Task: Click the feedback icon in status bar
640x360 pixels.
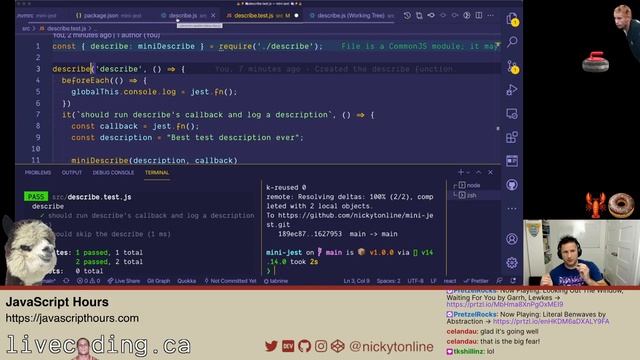Action: coord(499,281)
